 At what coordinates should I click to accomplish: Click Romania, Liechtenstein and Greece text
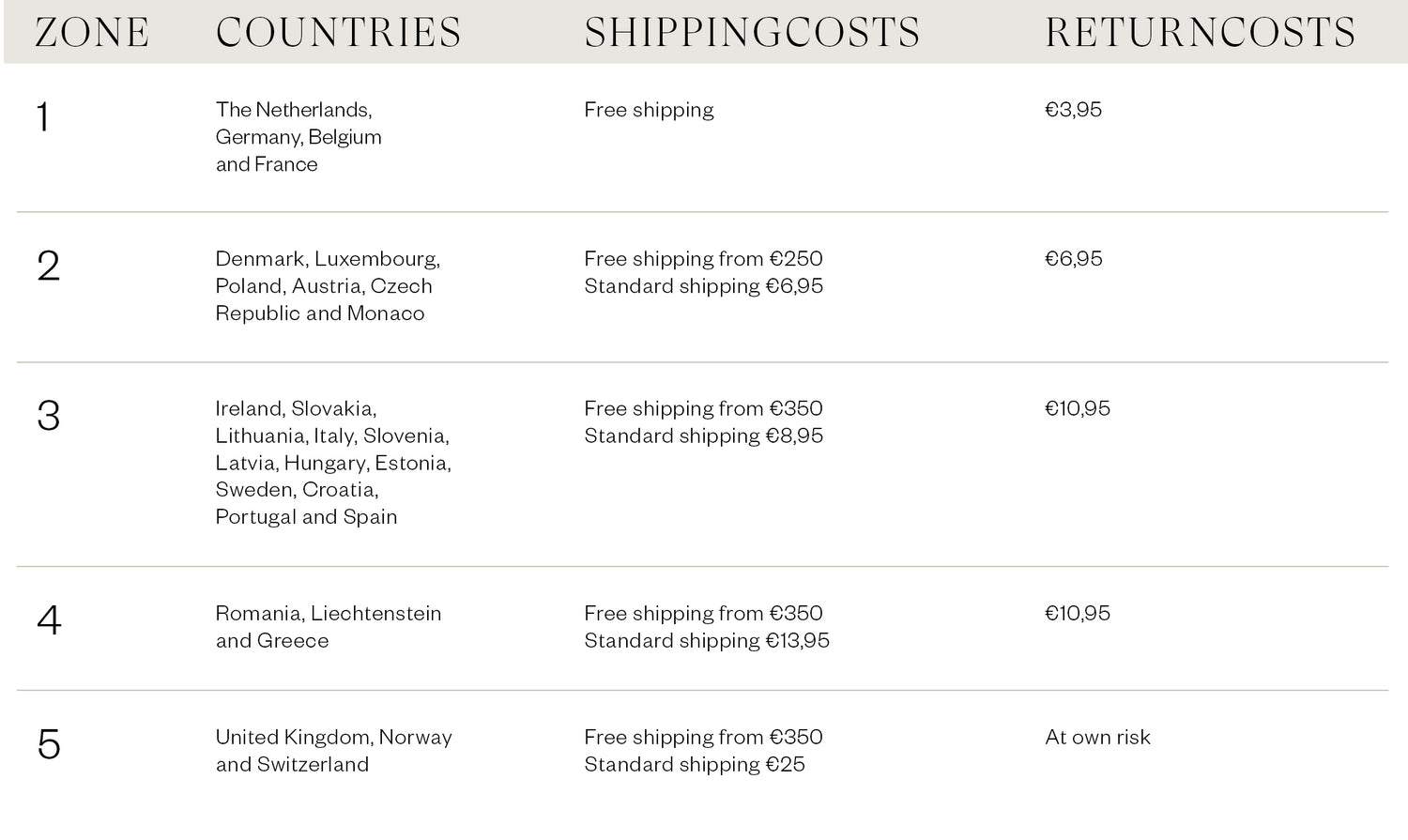(328, 627)
